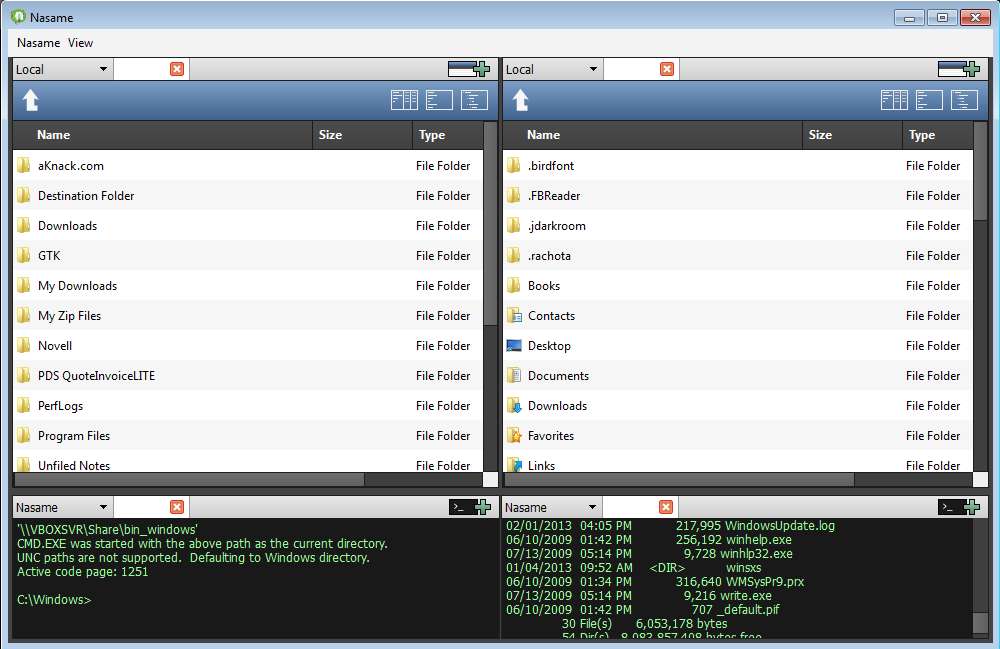
Task: Select the Destination Folder row
Action: tap(248, 196)
